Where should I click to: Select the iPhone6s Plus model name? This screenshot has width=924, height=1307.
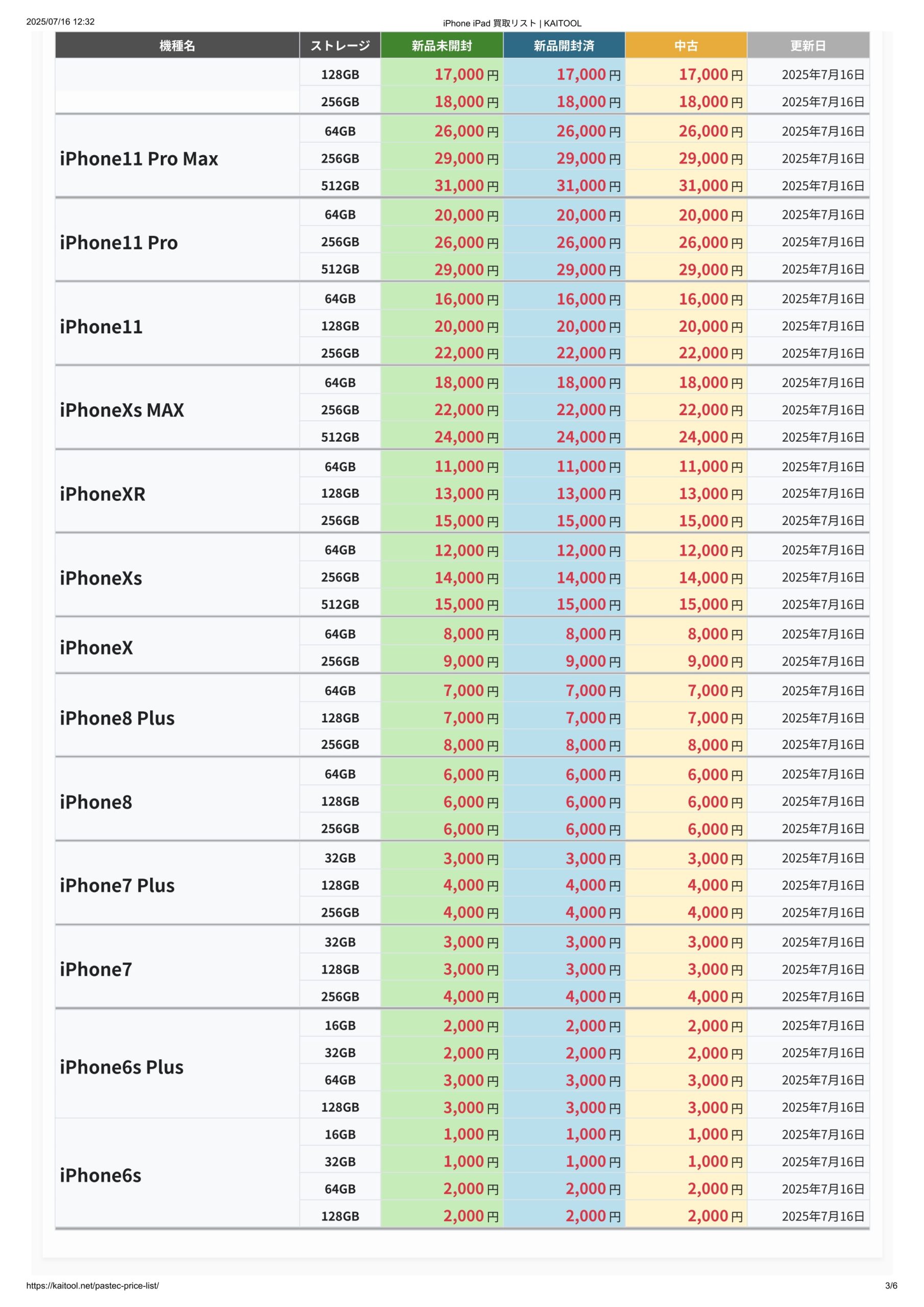pyautogui.click(x=122, y=1067)
